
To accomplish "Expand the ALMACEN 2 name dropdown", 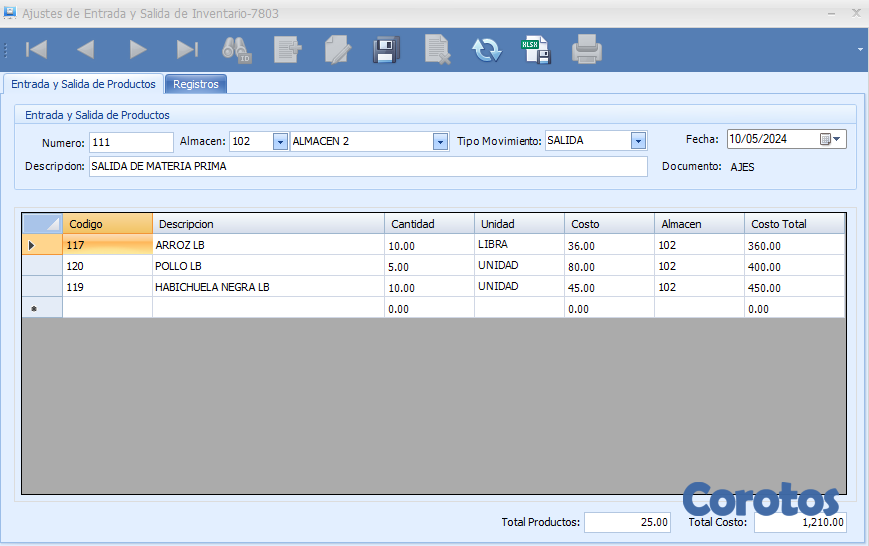I will coord(440,142).
